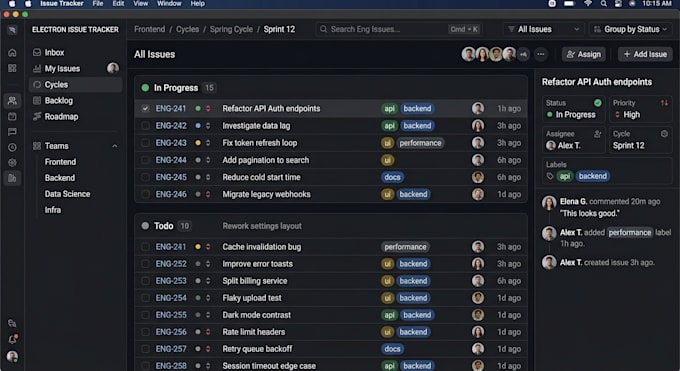Click the green status check icon in Status field
This screenshot has height=371, width=680.
click(x=598, y=103)
